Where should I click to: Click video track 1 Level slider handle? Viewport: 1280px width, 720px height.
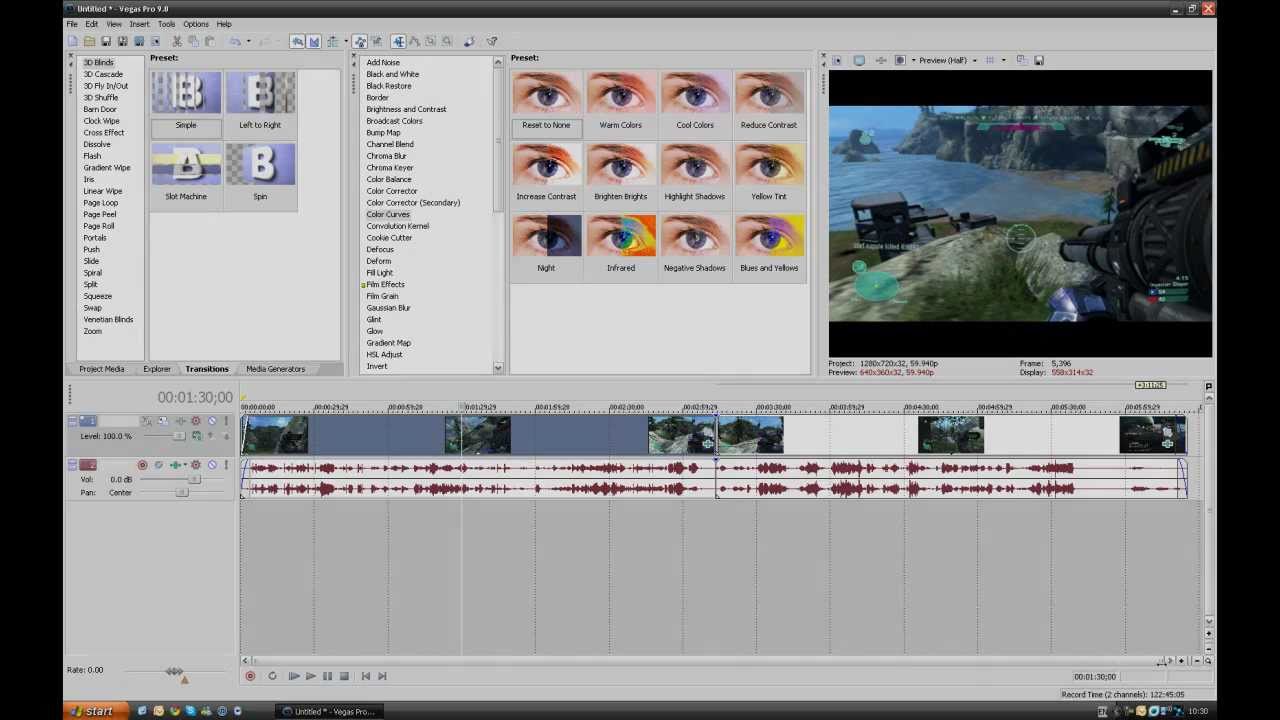(179, 436)
